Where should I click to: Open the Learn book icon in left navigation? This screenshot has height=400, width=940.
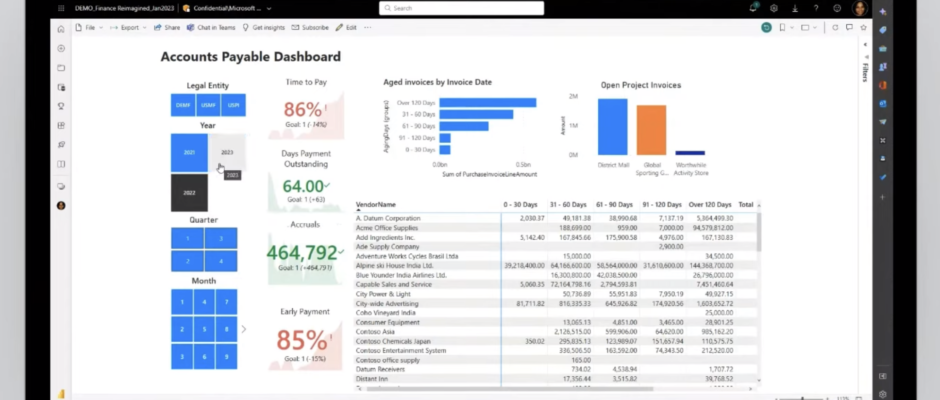[61, 164]
